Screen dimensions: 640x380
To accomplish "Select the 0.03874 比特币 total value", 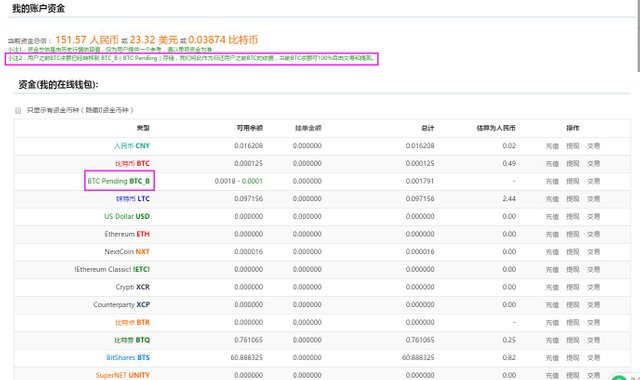I will click(223, 40).
